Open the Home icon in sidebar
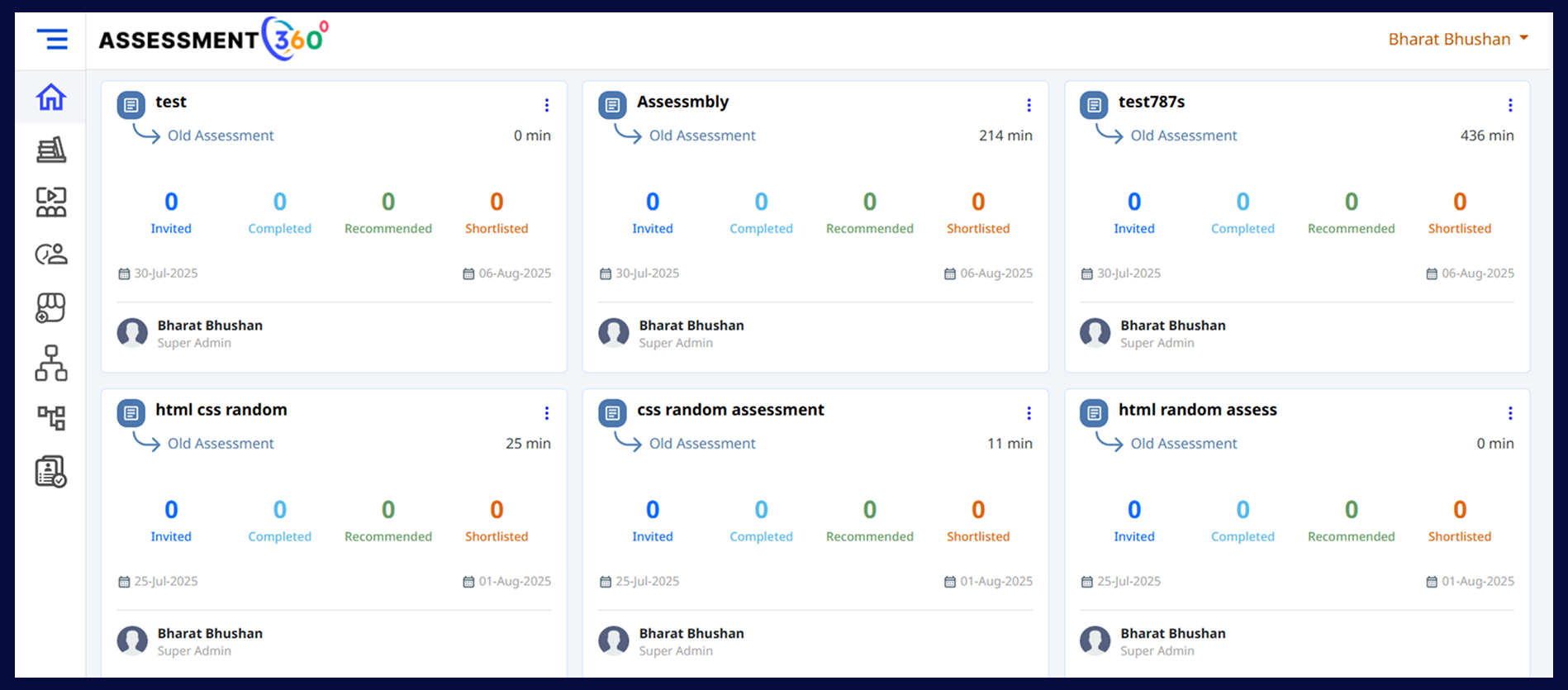 tap(51, 97)
